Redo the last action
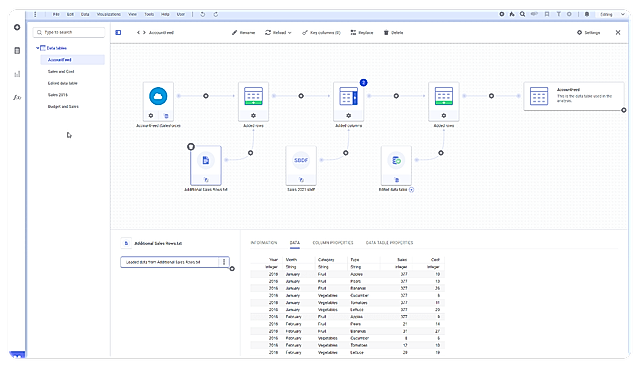The height and width of the screenshot is (368, 640). click(216, 14)
